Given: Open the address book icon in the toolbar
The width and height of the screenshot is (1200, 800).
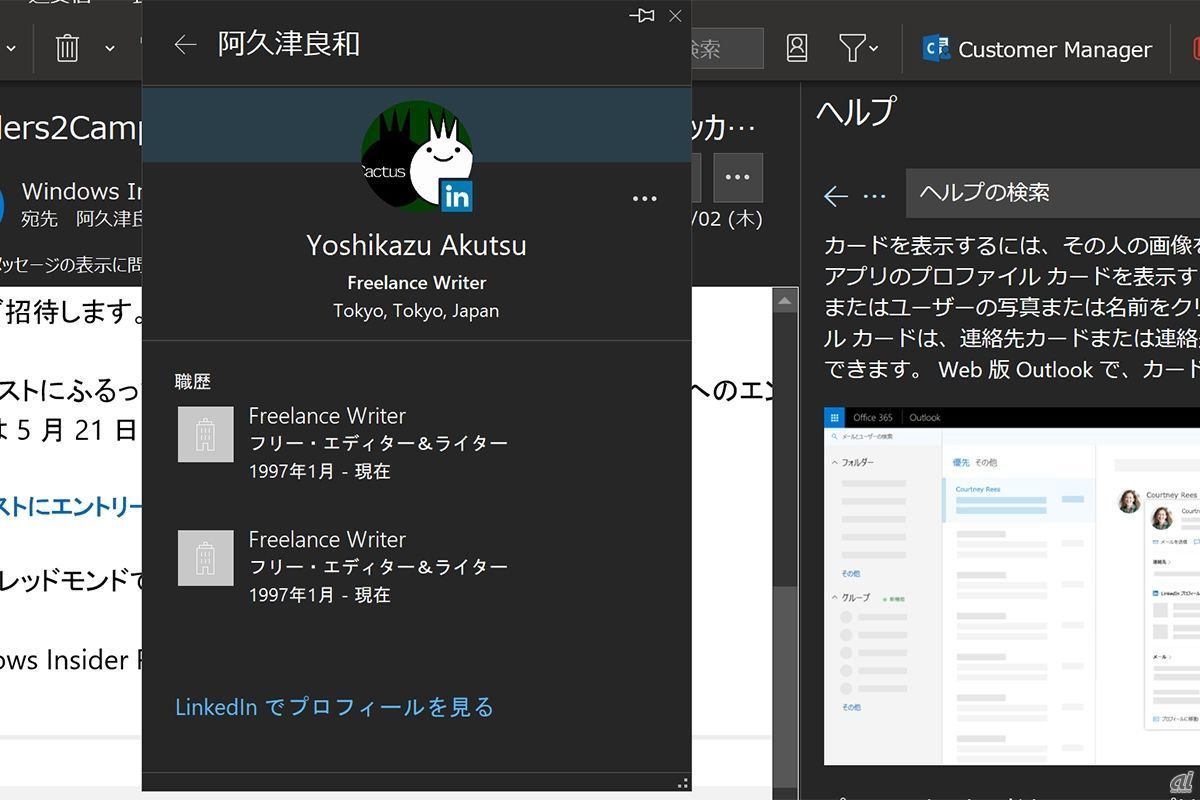Looking at the screenshot, I should tap(797, 48).
